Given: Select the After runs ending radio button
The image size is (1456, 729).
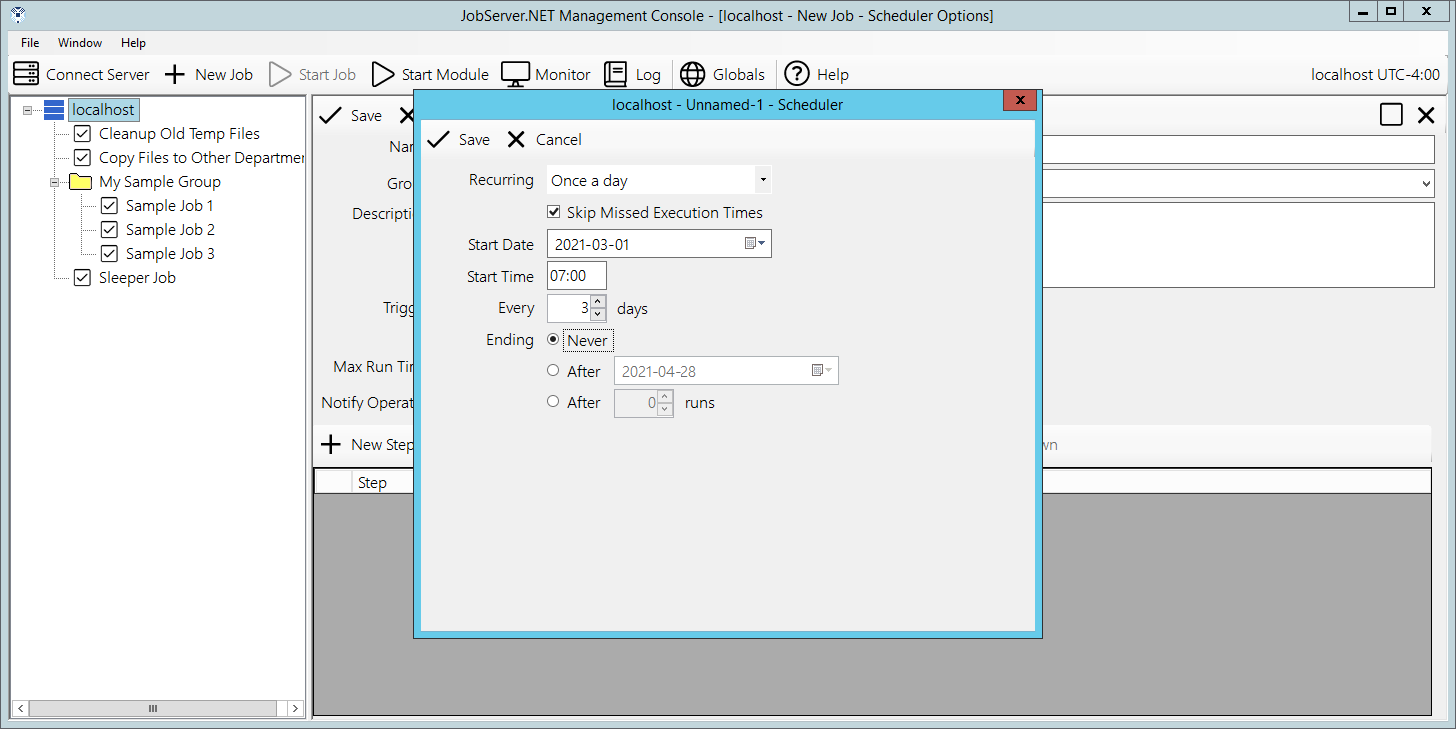Looking at the screenshot, I should point(553,402).
